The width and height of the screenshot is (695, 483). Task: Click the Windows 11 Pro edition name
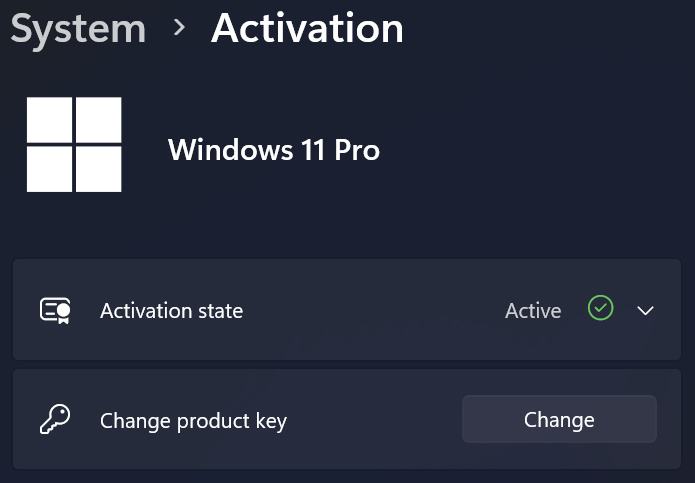click(273, 150)
